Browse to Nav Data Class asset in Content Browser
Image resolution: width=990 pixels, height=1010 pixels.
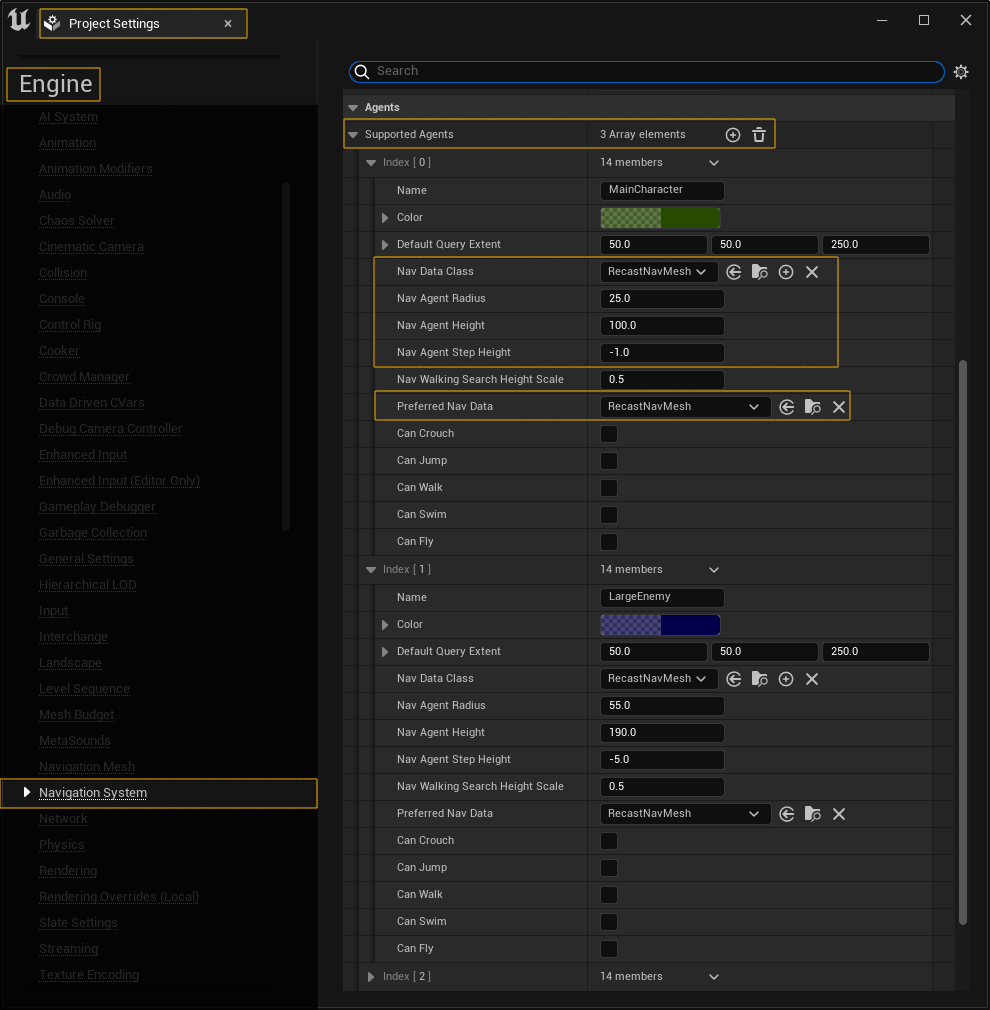coord(760,271)
